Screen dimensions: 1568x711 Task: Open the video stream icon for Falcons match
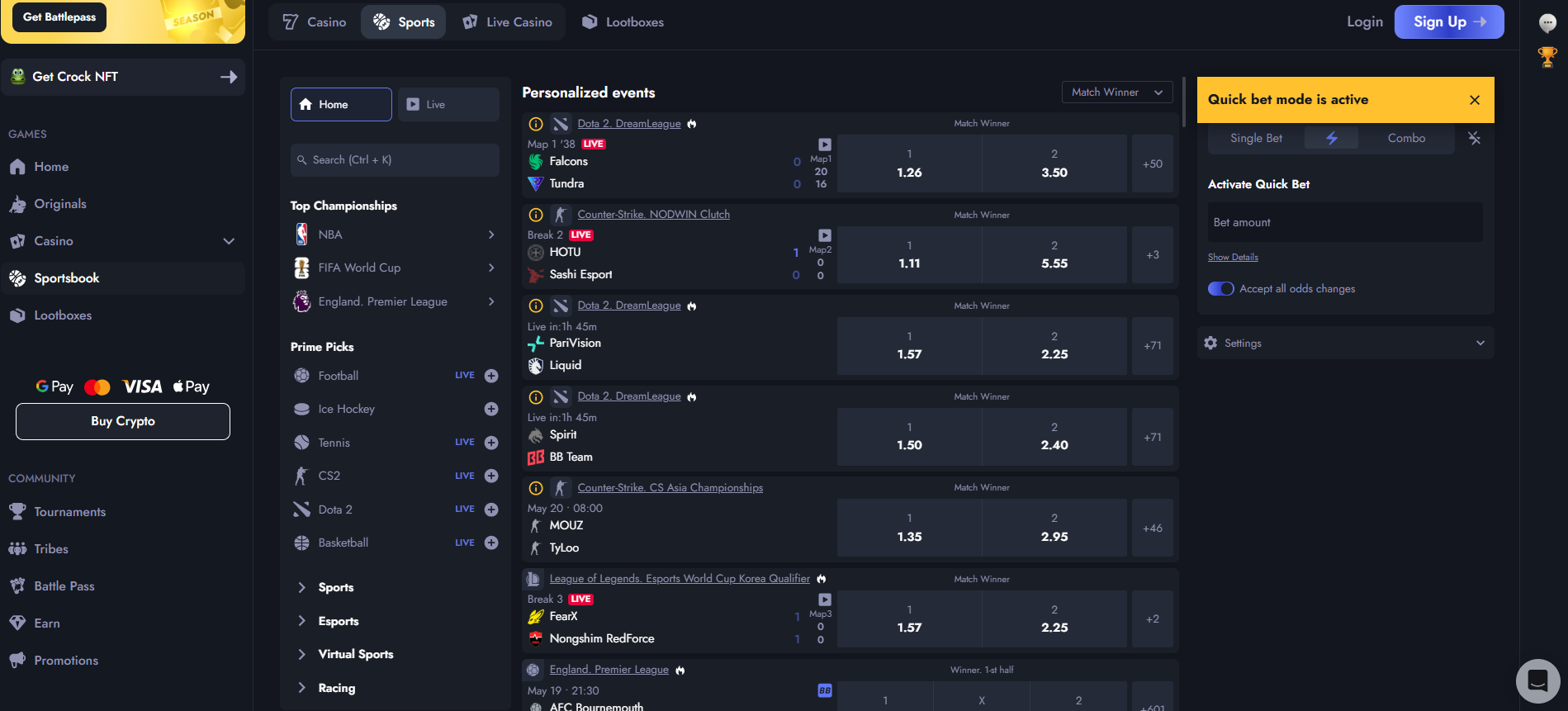pyautogui.click(x=824, y=145)
